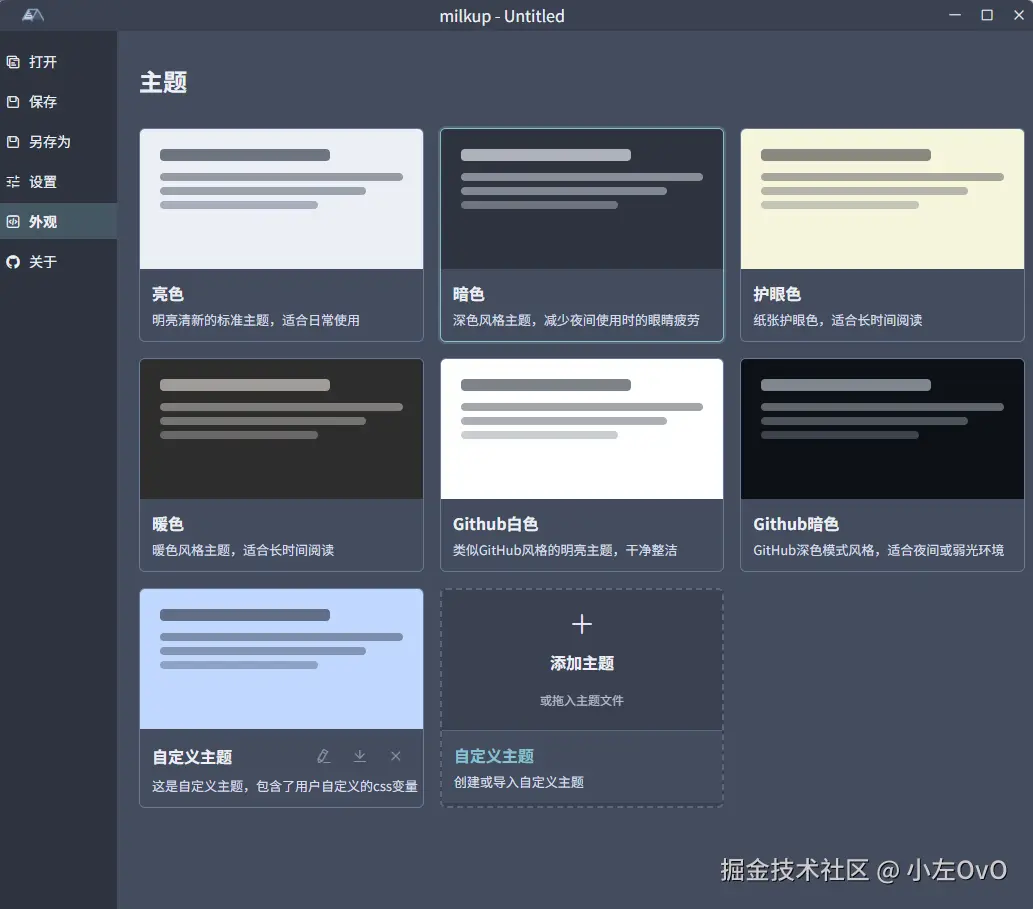
Task: Choose 另存为 in the sidebar
Action: tap(58, 142)
